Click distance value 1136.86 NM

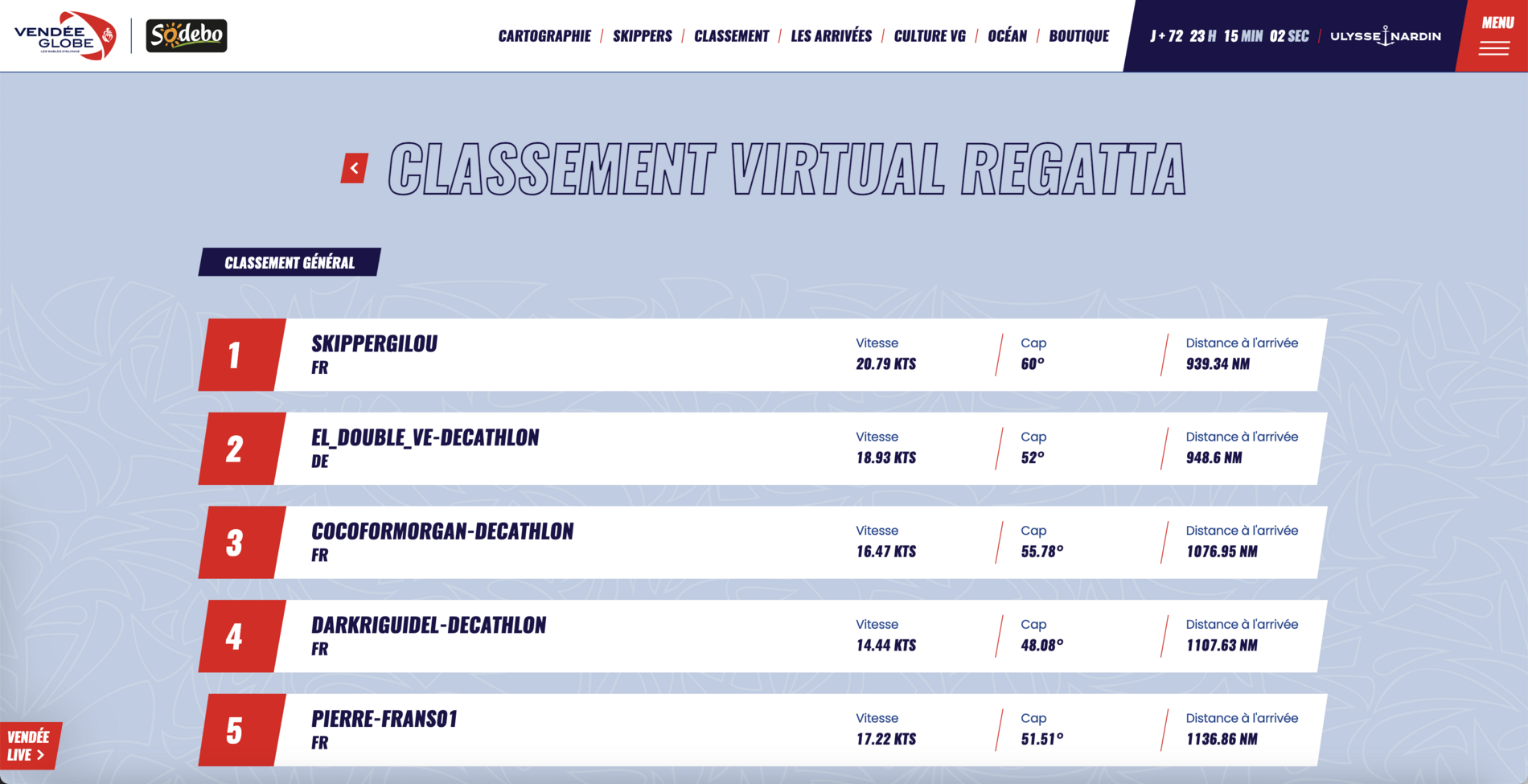tap(1222, 740)
